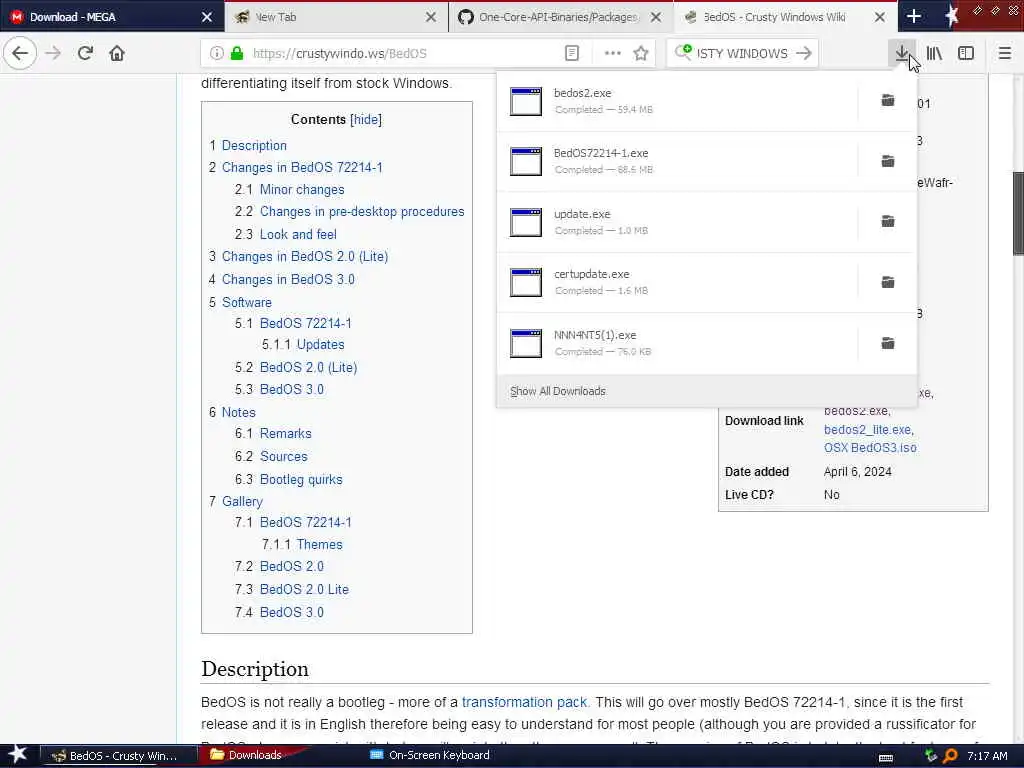
Task: Open containing folder for BedOS72214-1.exe
Action: point(888,161)
